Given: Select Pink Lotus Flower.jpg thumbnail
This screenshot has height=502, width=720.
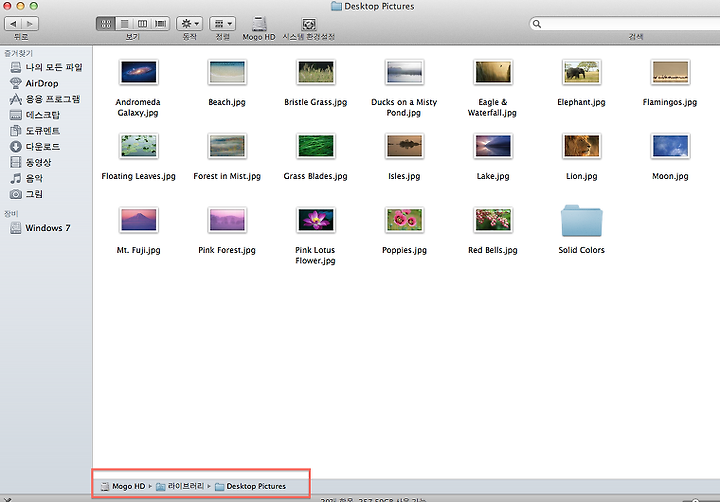Looking at the screenshot, I should point(315,220).
